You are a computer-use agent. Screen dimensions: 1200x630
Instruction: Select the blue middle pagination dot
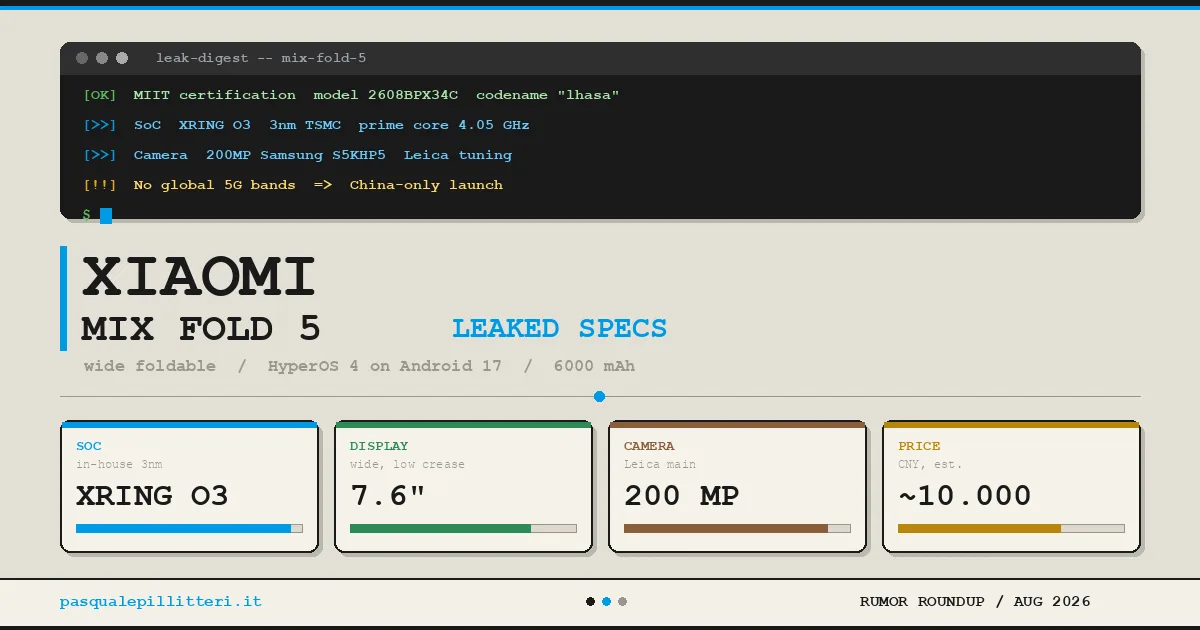tap(606, 602)
